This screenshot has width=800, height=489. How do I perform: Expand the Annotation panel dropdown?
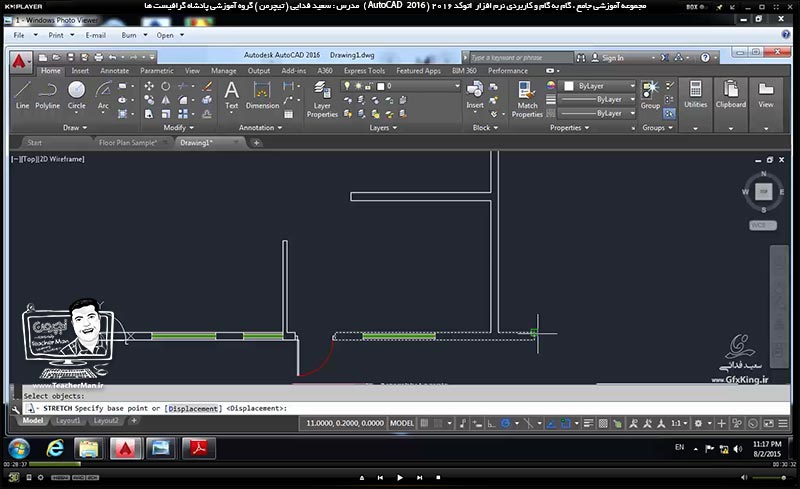pos(261,128)
